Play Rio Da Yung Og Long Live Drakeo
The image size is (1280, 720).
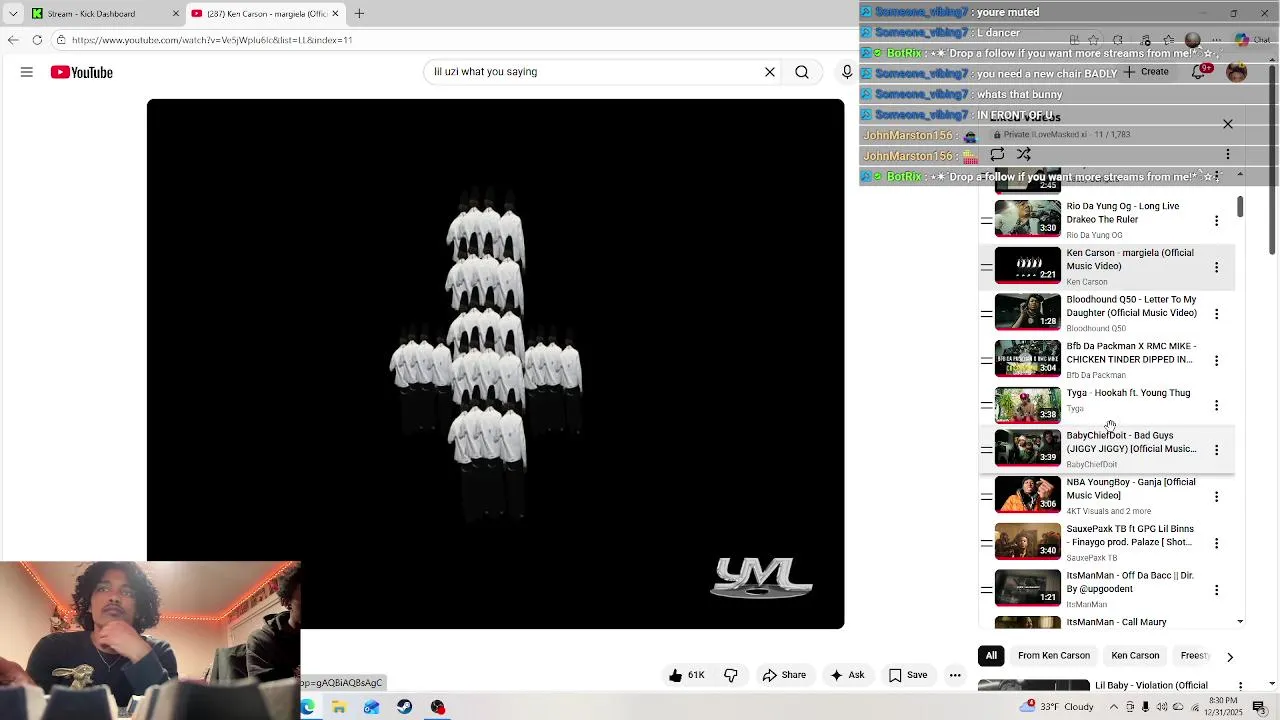point(1028,219)
